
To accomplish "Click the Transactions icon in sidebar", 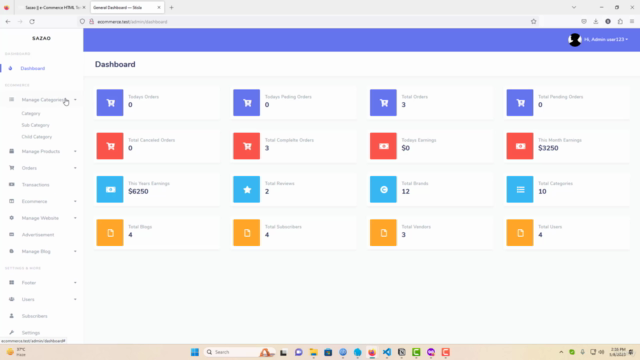I will click(x=11, y=184).
